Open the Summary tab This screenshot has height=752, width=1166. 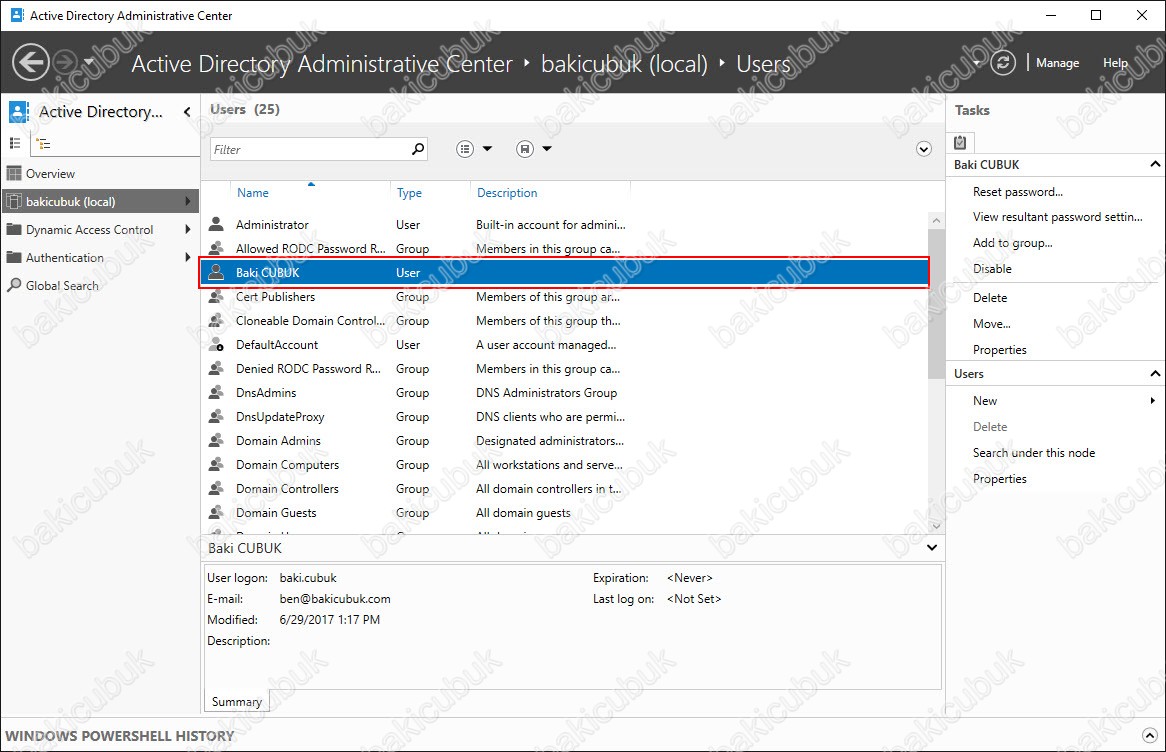coord(236,701)
